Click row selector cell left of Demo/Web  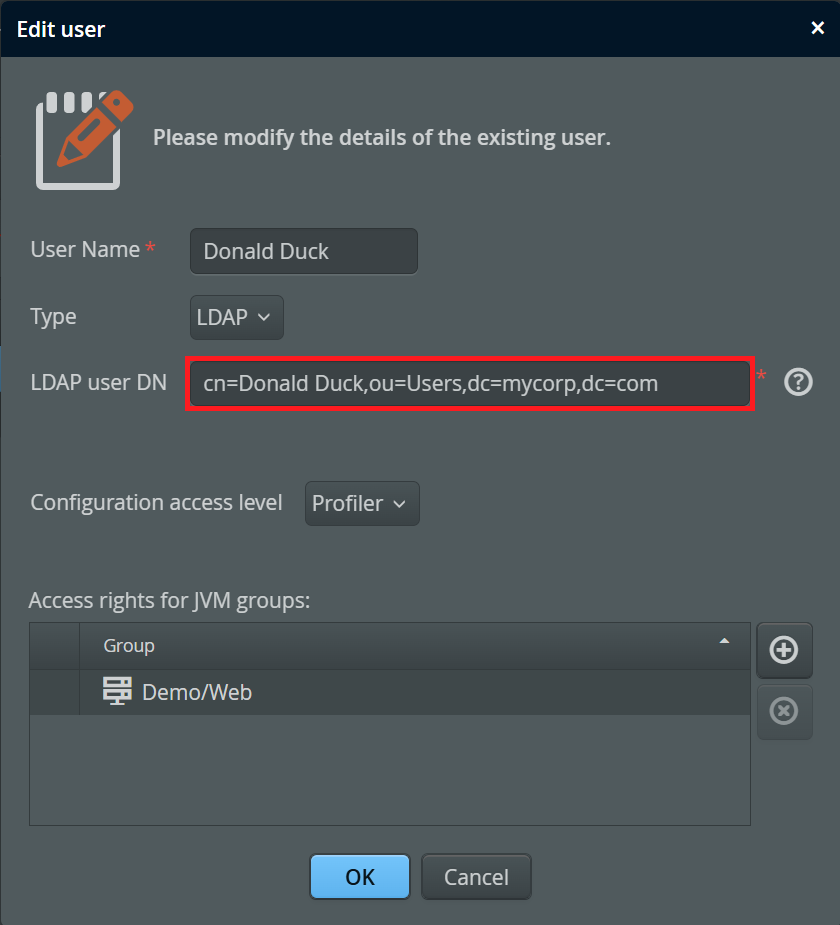point(54,692)
